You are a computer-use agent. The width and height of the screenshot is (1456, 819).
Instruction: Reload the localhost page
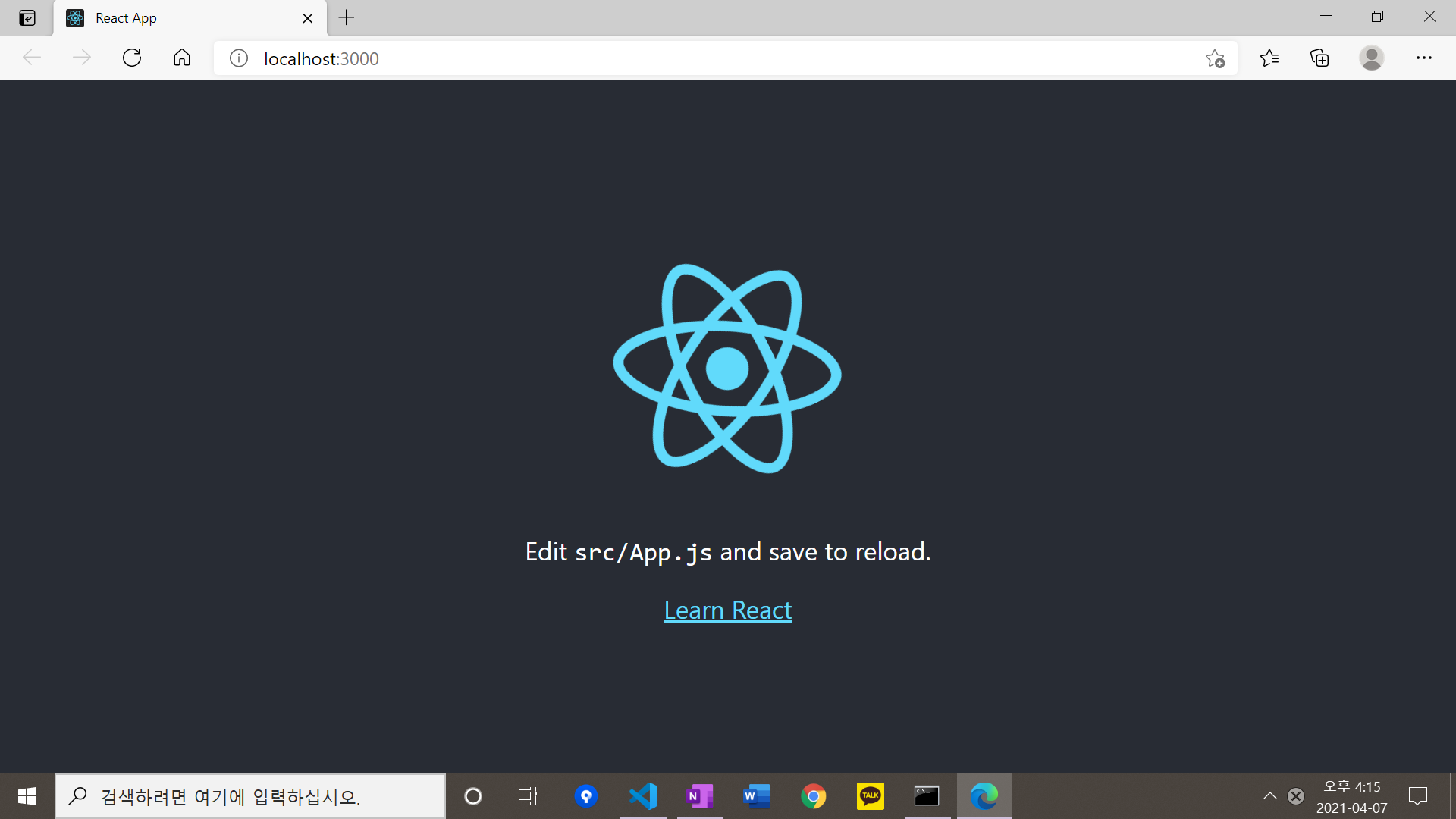click(132, 58)
